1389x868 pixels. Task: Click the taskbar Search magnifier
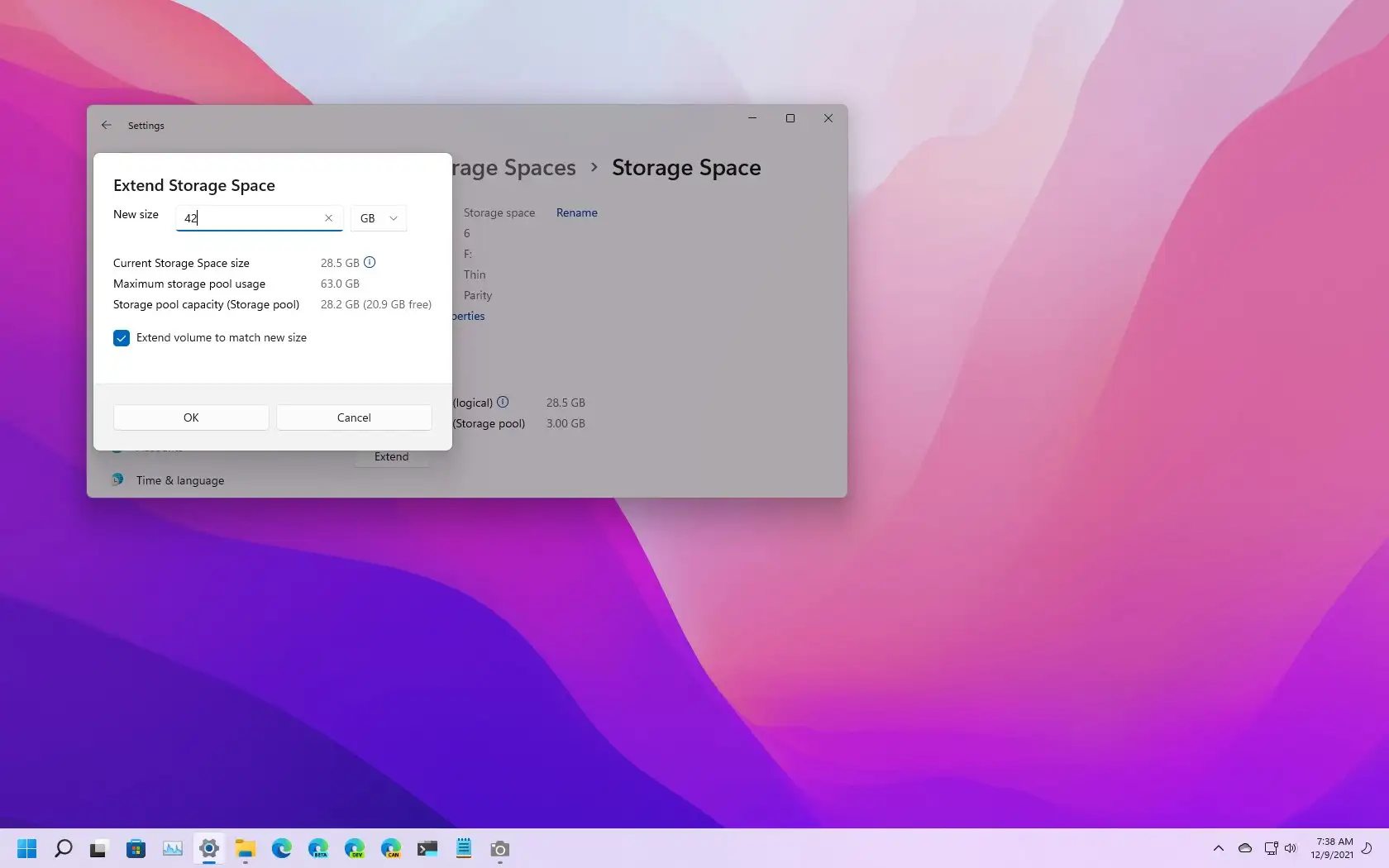pyautogui.click(x=63, y=849)
